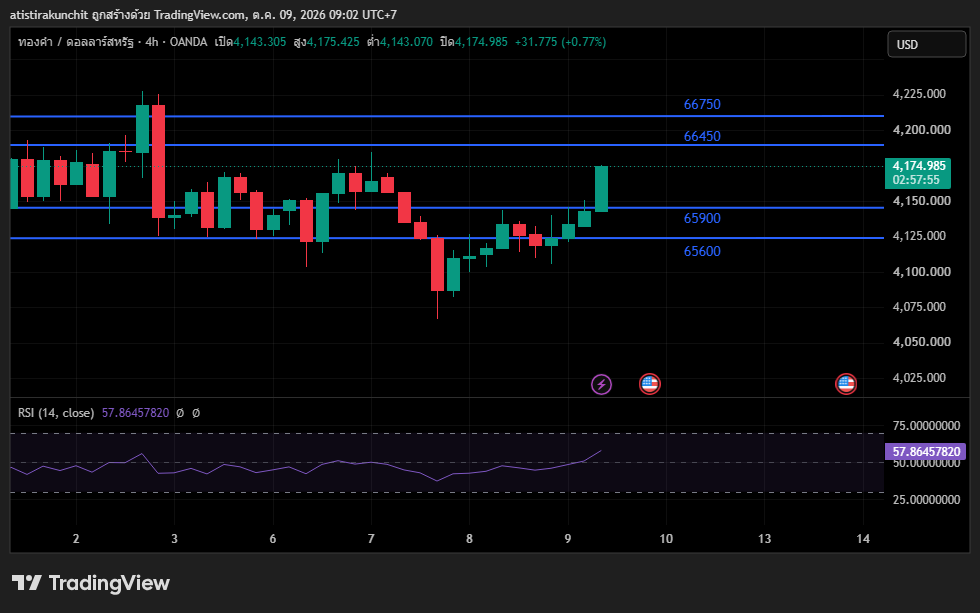
Task: Click the 4,025.000 price axis label
Action: (x=919, y=377)
